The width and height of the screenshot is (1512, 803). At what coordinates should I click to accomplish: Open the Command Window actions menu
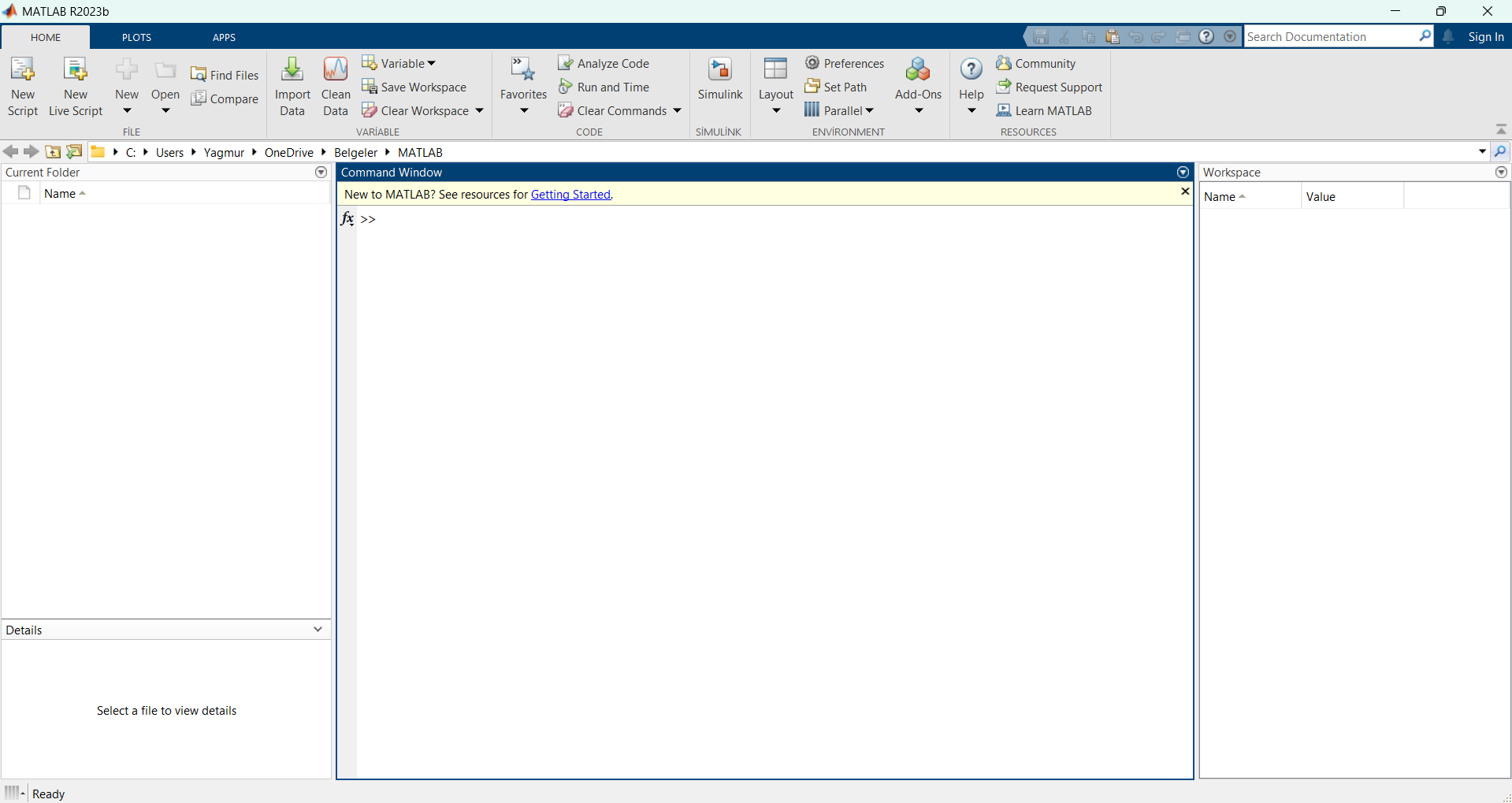point(1183,172)
